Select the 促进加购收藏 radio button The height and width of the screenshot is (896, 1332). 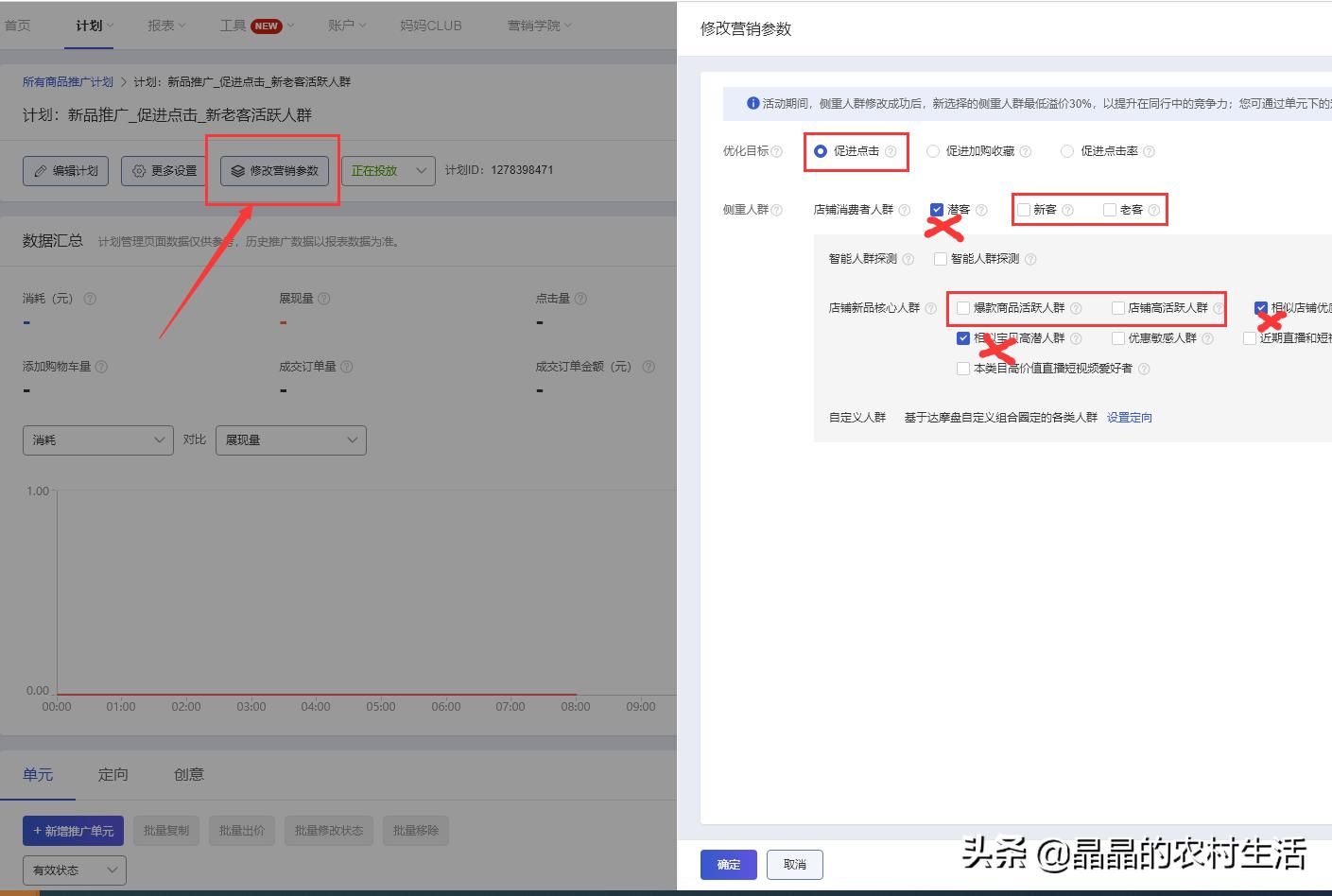pos(933,150)
